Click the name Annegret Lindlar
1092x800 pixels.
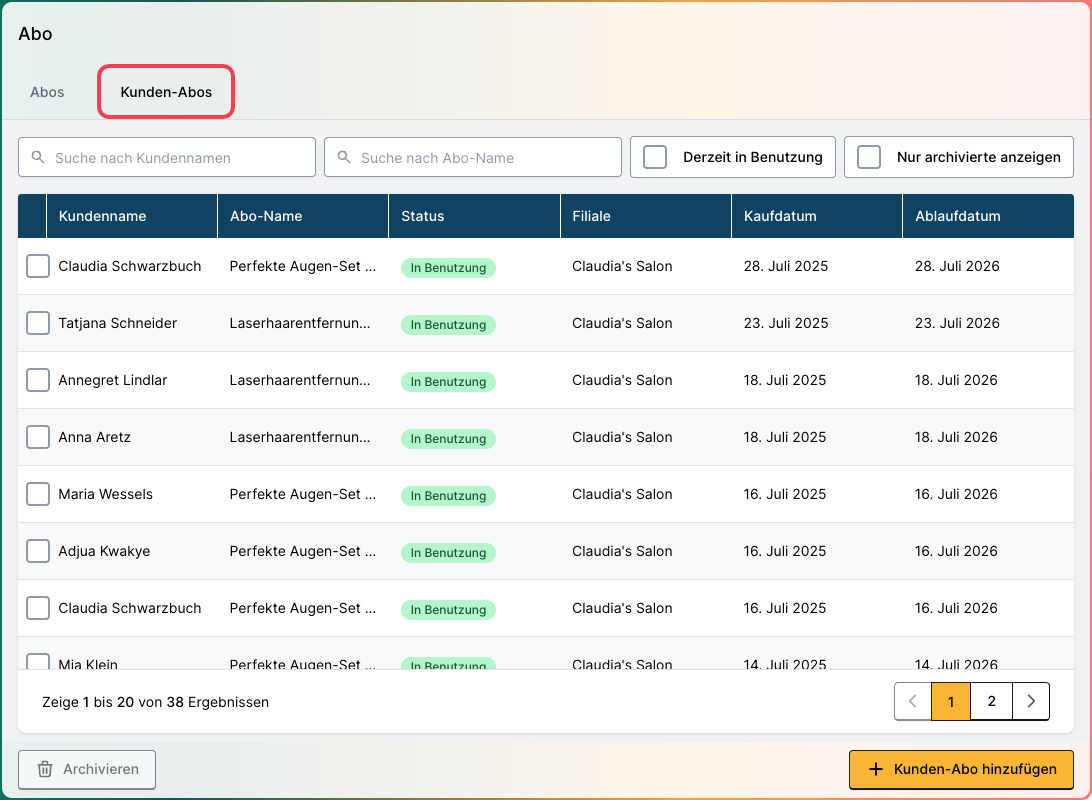click(x=113, y=380)
